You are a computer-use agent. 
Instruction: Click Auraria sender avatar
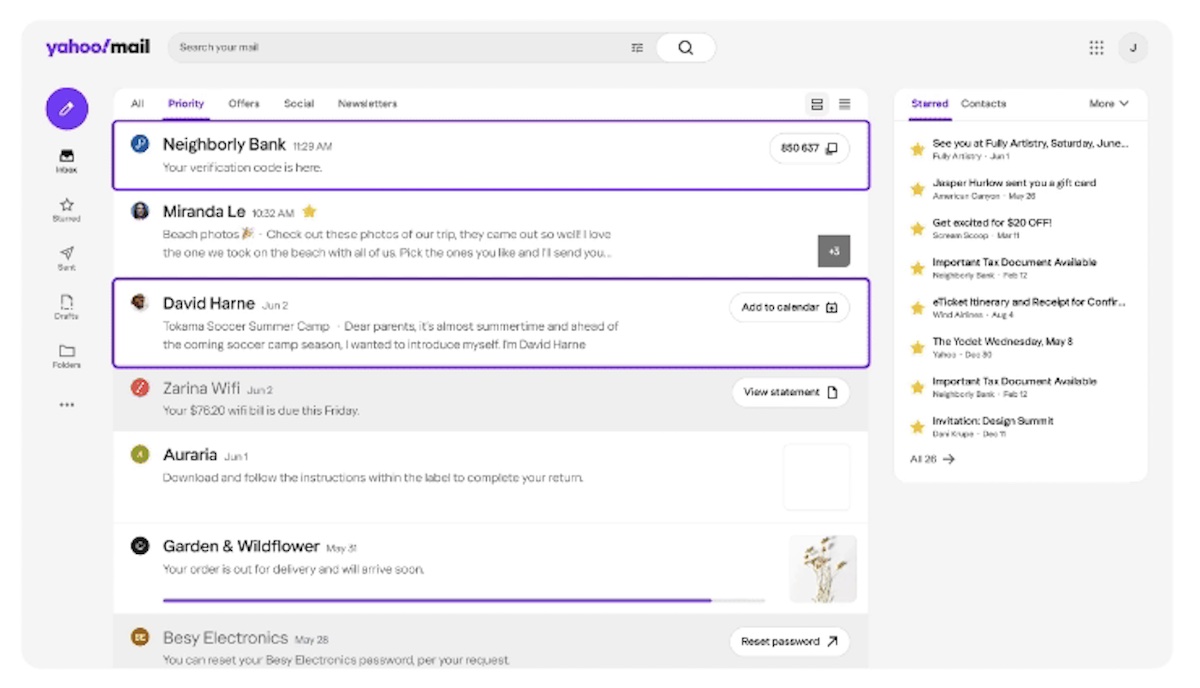141,454
